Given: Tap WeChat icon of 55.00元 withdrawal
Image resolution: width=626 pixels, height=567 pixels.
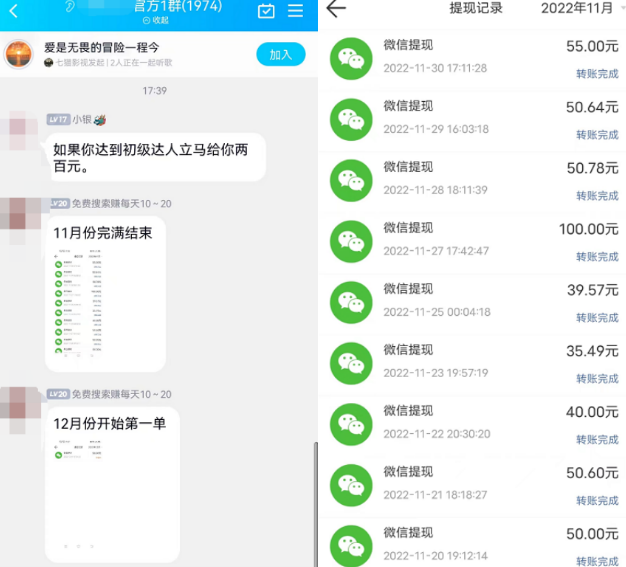Looking at the screenshot, I should click(350, 58).
